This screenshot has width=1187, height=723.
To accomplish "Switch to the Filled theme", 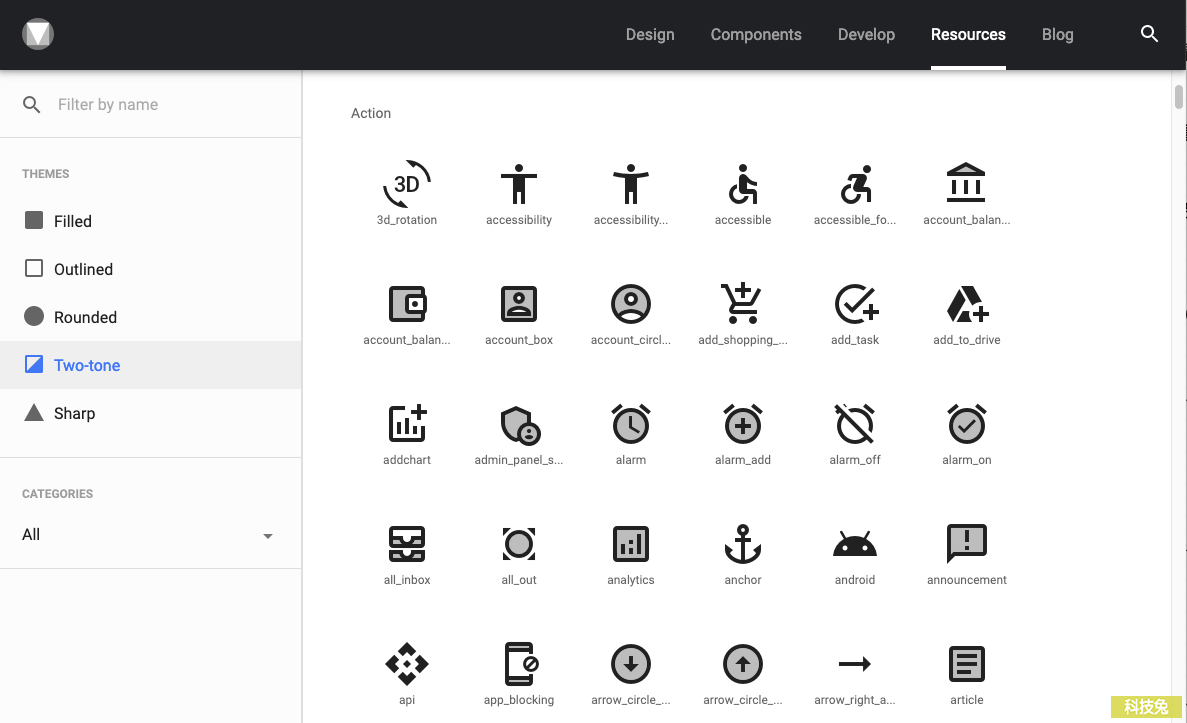I will tap(72, 221).
